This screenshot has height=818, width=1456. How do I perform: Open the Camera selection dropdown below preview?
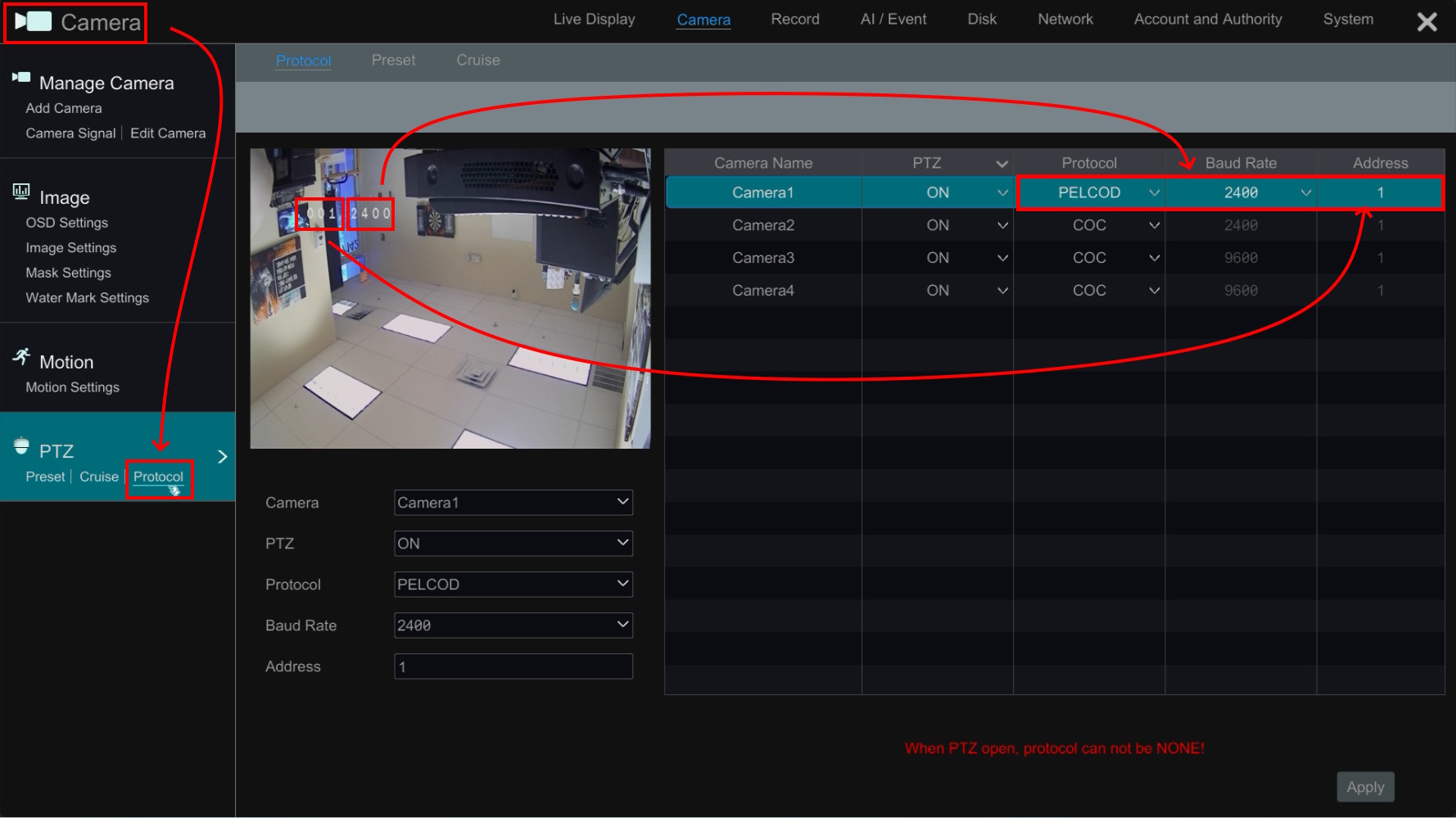[x=513, y=503]
